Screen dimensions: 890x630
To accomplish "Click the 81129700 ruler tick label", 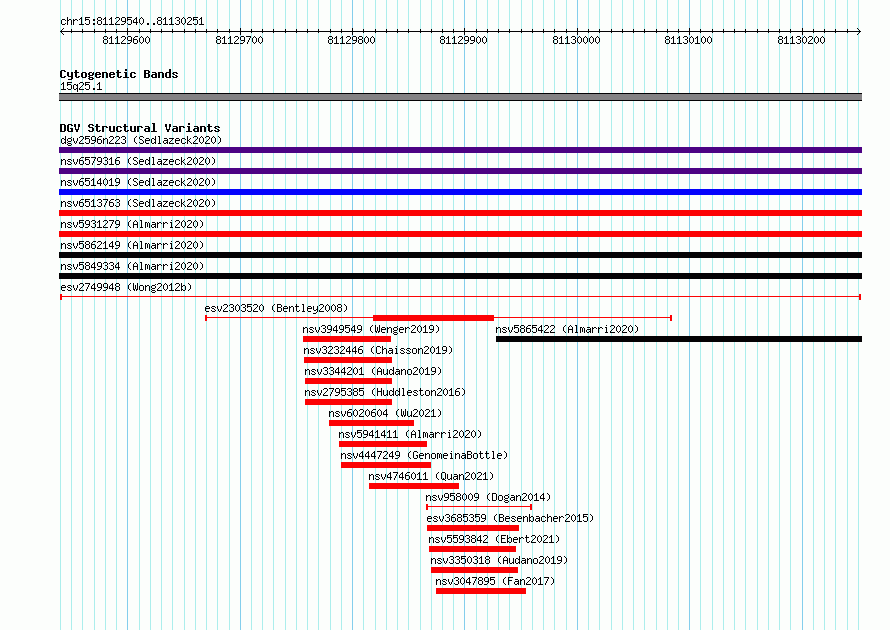I will [240, 40].
